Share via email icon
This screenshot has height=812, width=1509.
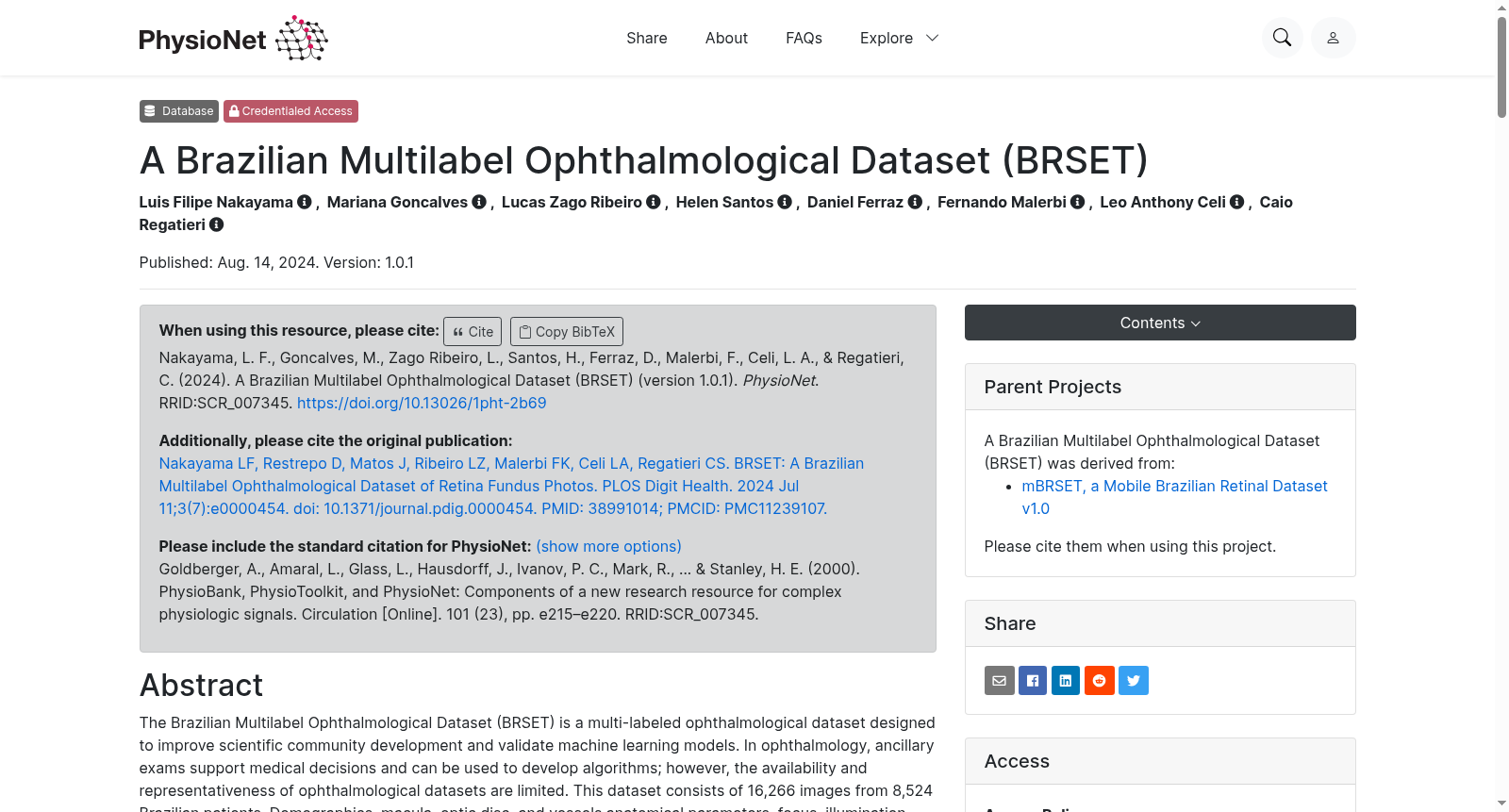(1000, 681)
